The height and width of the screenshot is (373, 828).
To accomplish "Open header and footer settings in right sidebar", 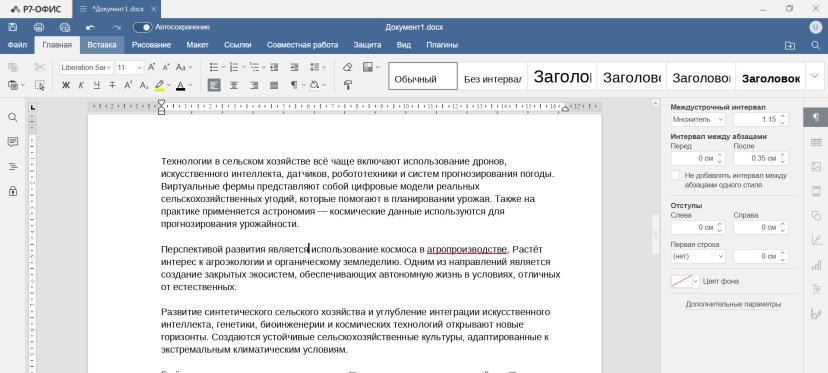I will (816, 191).
